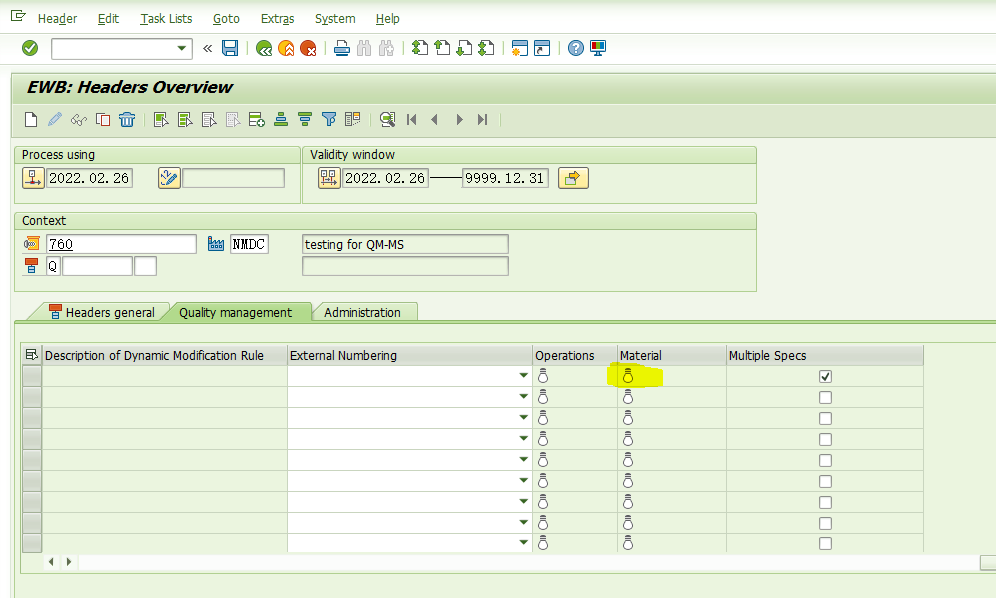
Task: Click the table scroll right arrow
Action: pyautogui.click(x=69, y=562)
